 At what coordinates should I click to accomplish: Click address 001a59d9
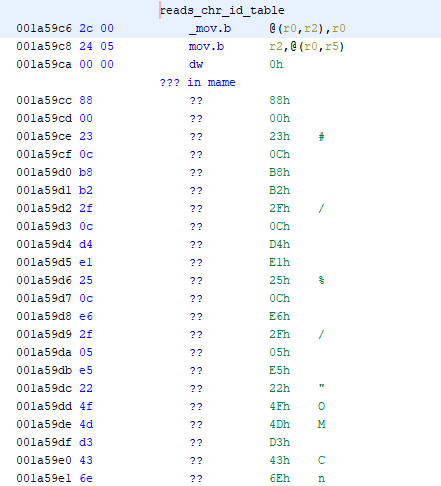coord(44,335)
